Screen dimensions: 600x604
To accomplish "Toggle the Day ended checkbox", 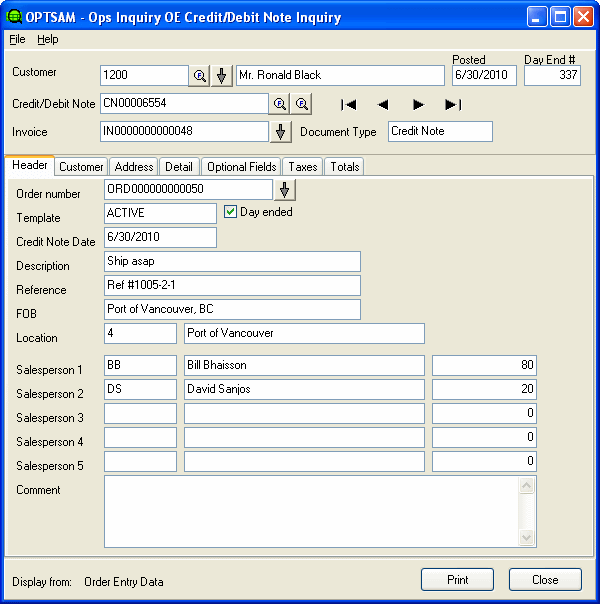I will [231, 212].
